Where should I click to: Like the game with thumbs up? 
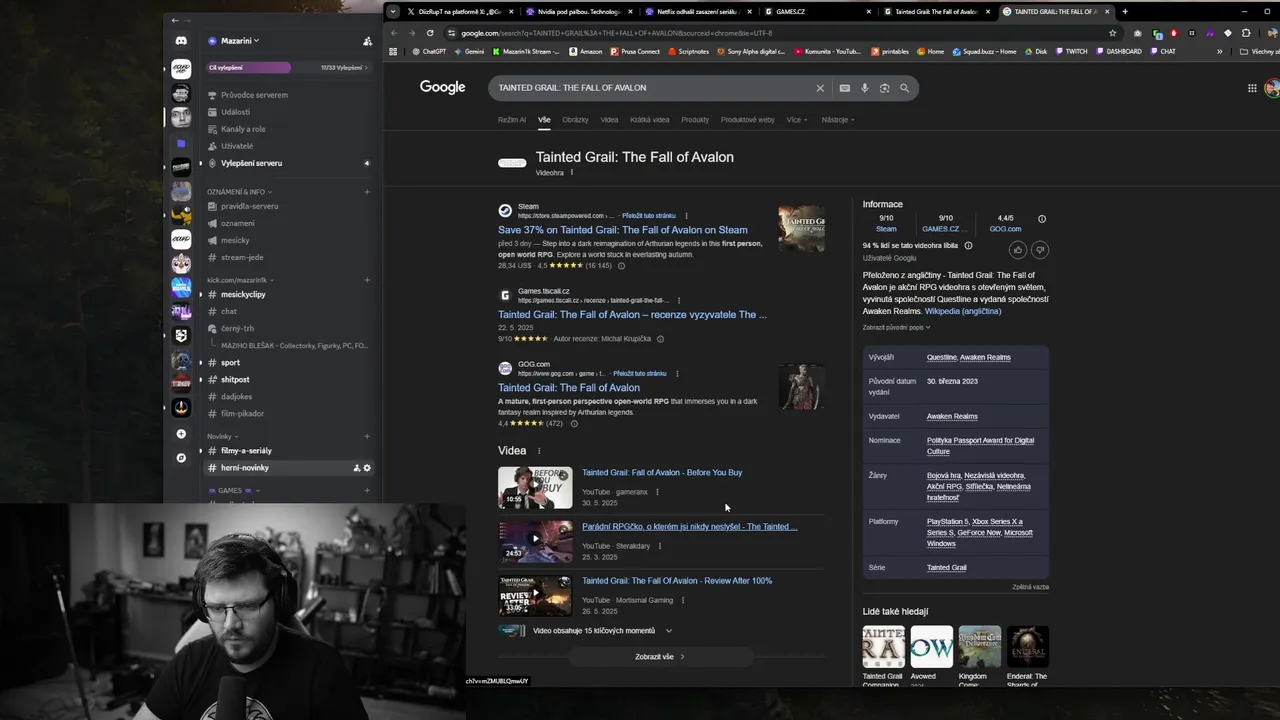point(1018,250)
